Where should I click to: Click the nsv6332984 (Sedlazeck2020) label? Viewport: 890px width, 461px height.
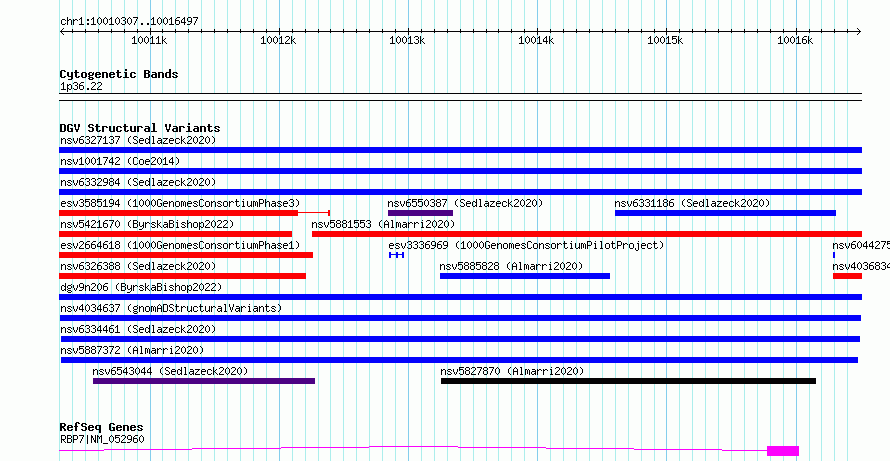[138, 182]
